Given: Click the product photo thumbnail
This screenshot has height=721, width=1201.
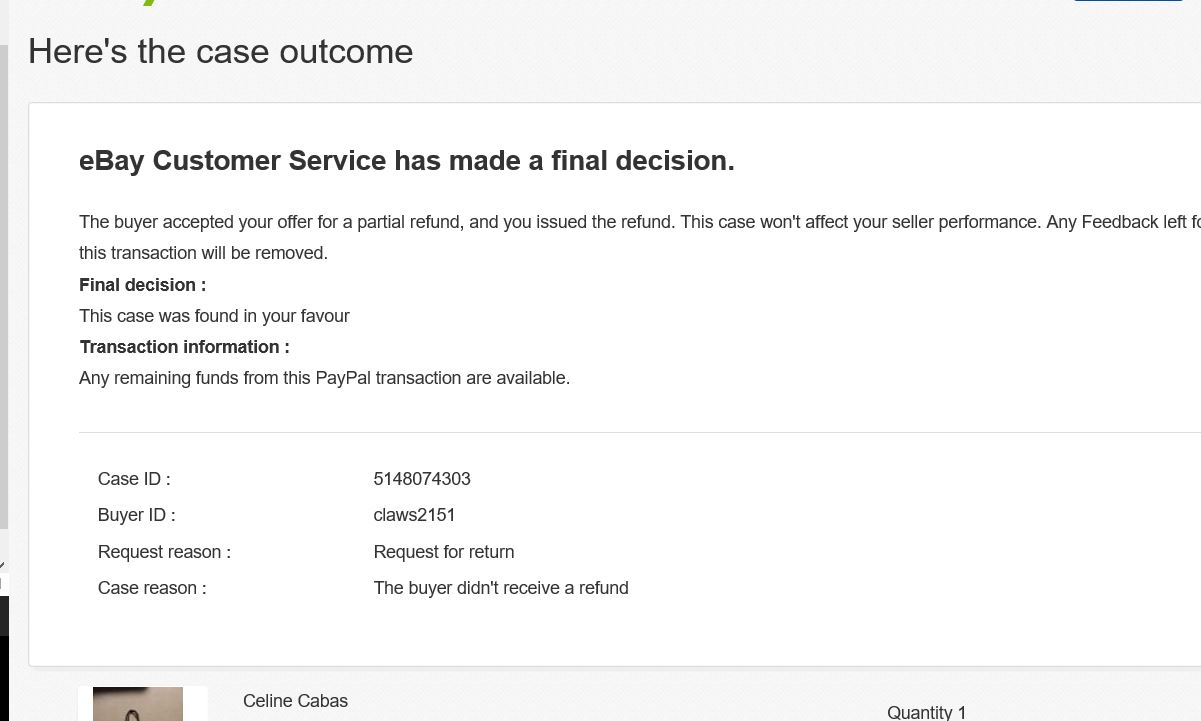Looking at the screenshot, I should [138, 704].
